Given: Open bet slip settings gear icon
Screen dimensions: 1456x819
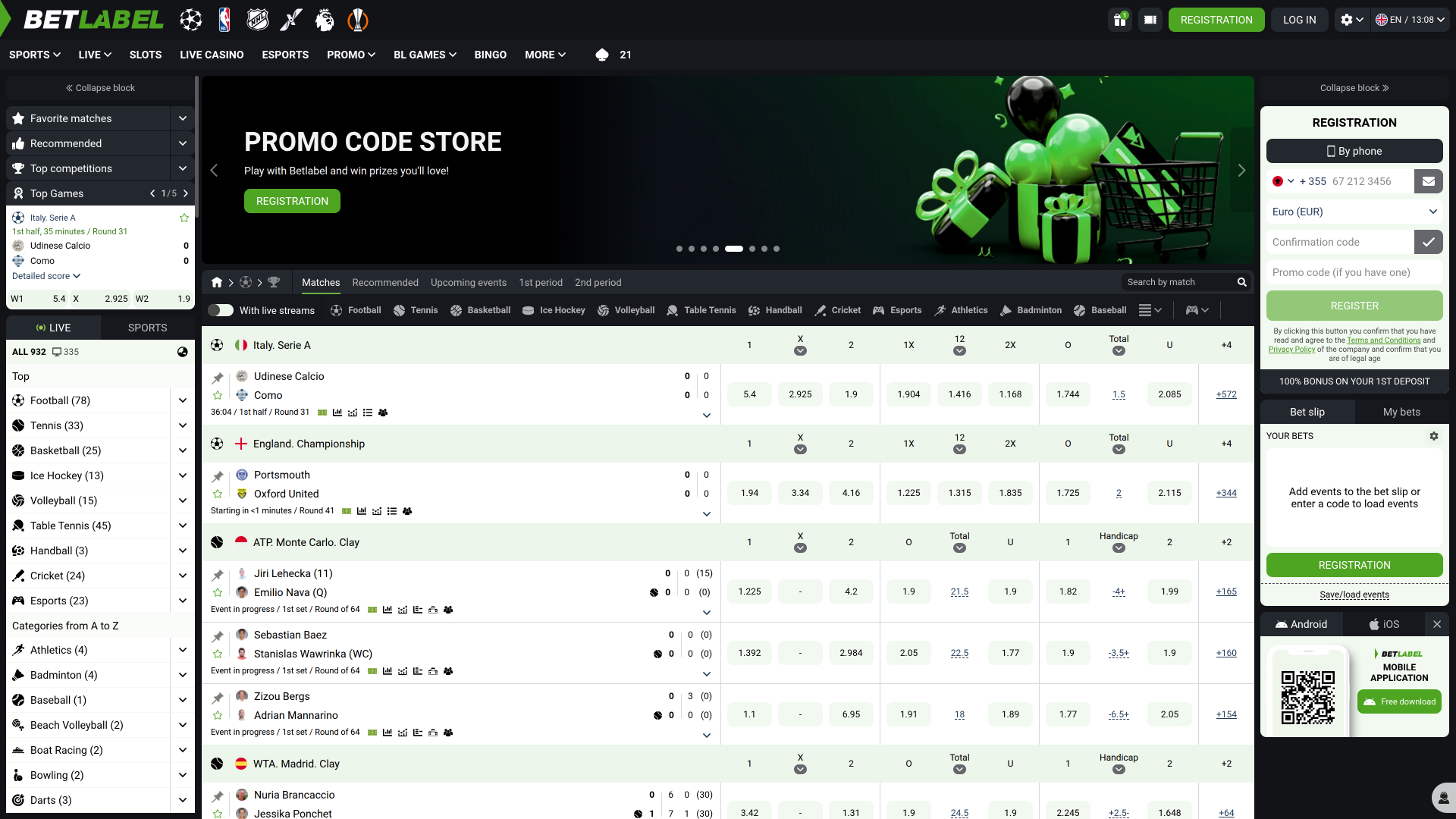Looking at the screenshot, I should click(x=1434, y=436).
